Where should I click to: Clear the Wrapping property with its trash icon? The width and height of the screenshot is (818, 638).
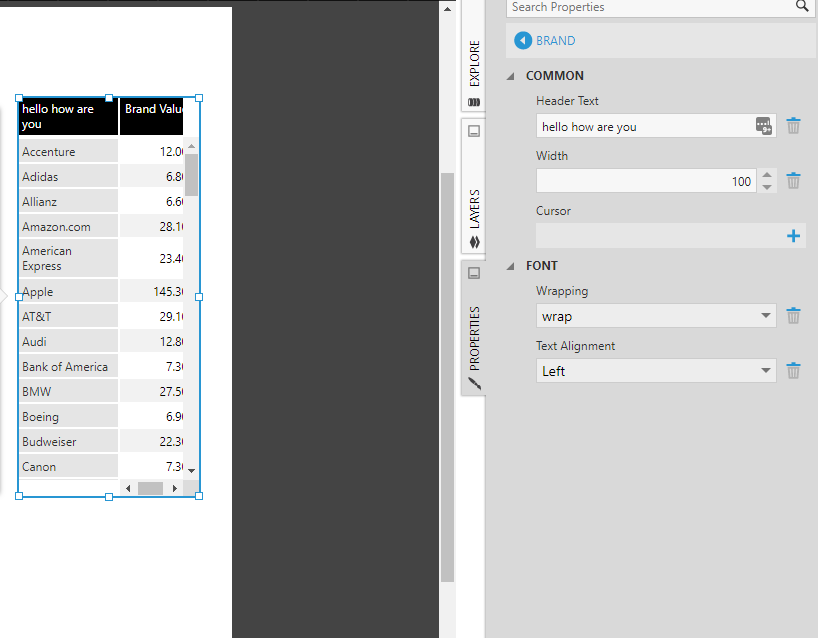(x=793, y=316)
